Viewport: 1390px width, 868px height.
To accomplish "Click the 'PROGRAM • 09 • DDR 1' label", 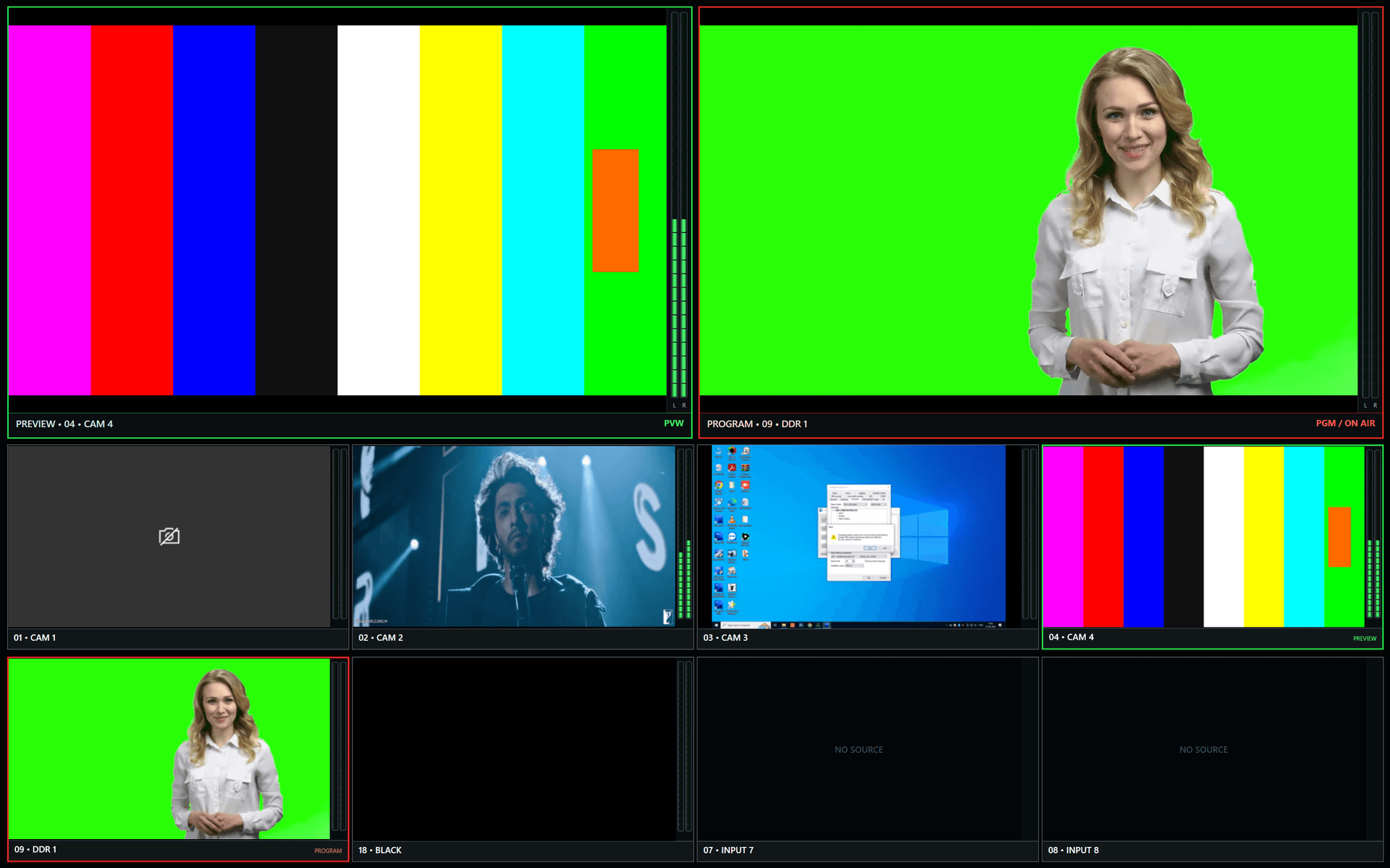I will click(757, 424).
